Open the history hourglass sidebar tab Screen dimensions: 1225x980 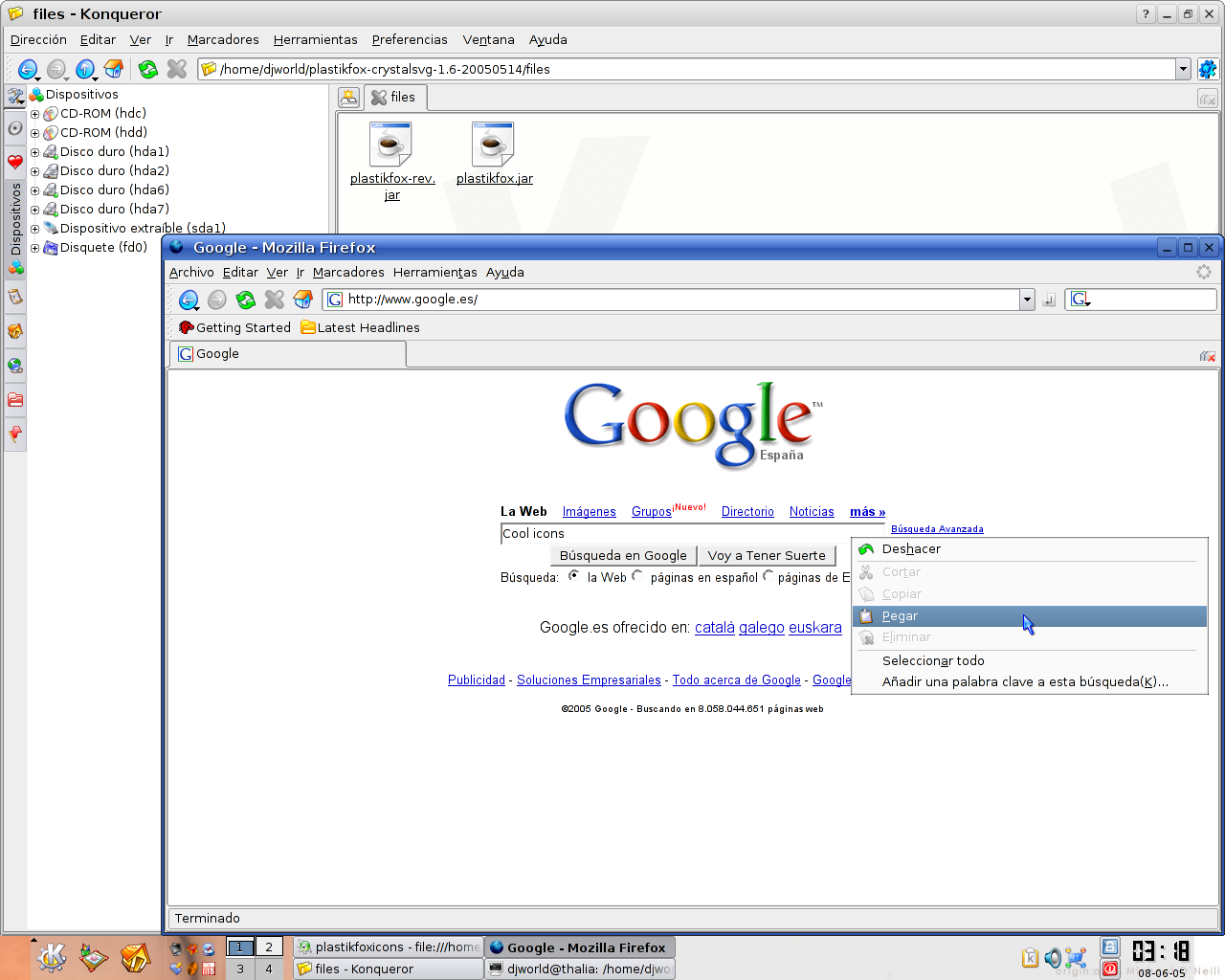15,298
